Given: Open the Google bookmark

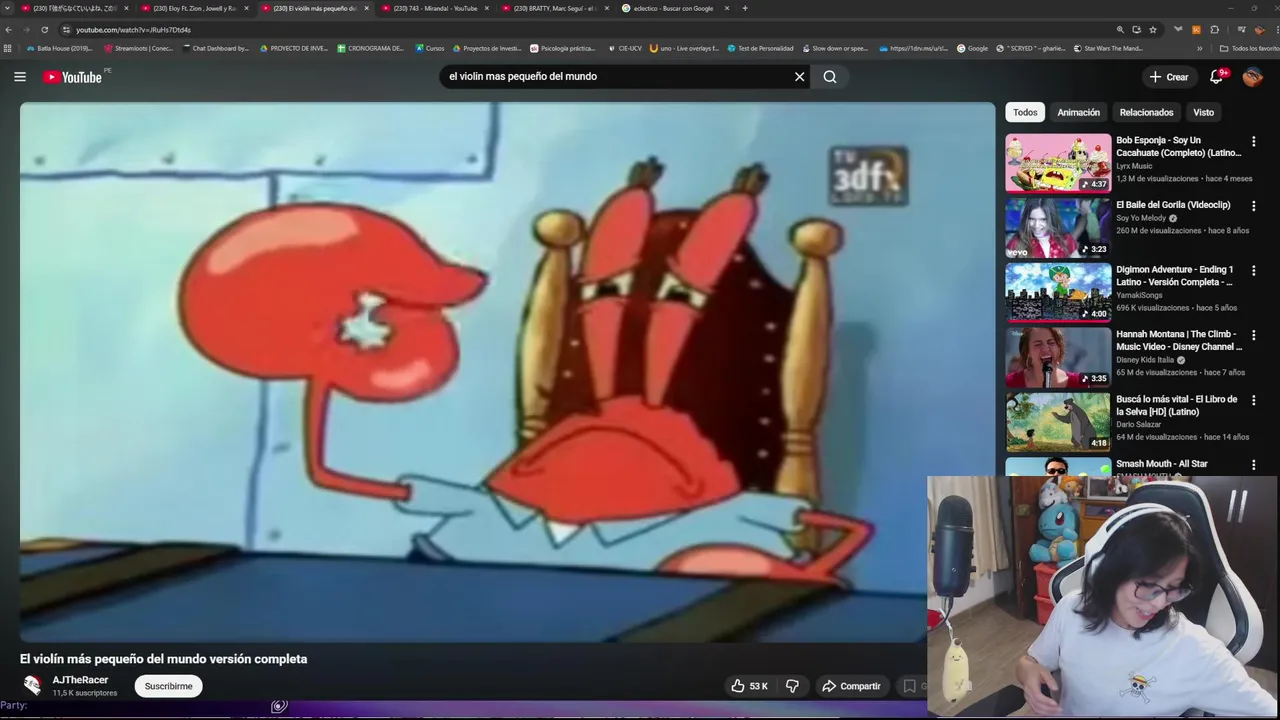Looking at the screenshot, I should point(972,48).
